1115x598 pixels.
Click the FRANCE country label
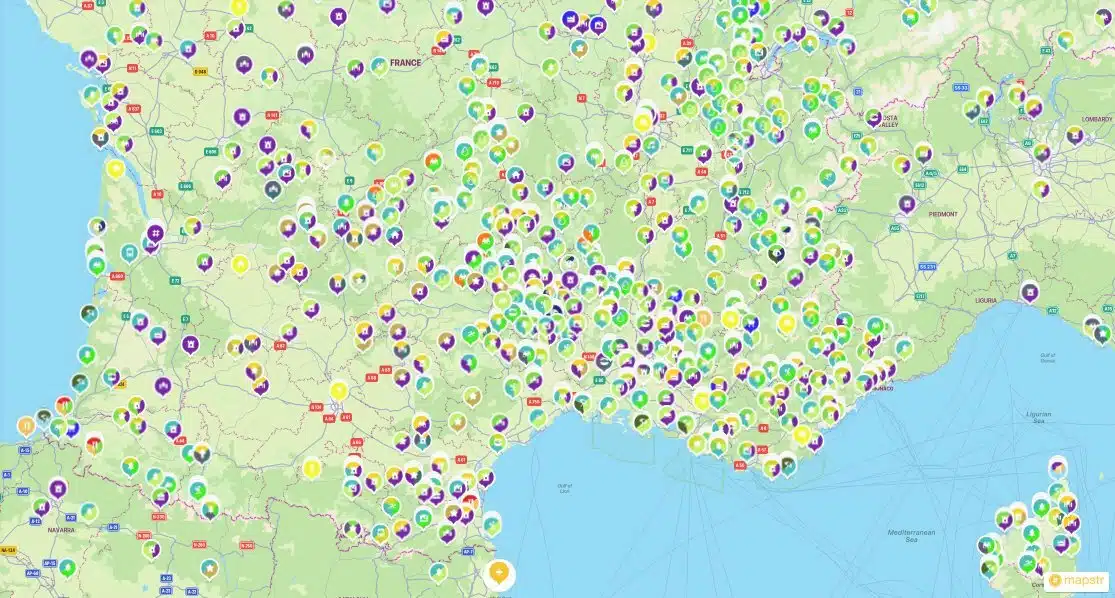click(405, 63)
